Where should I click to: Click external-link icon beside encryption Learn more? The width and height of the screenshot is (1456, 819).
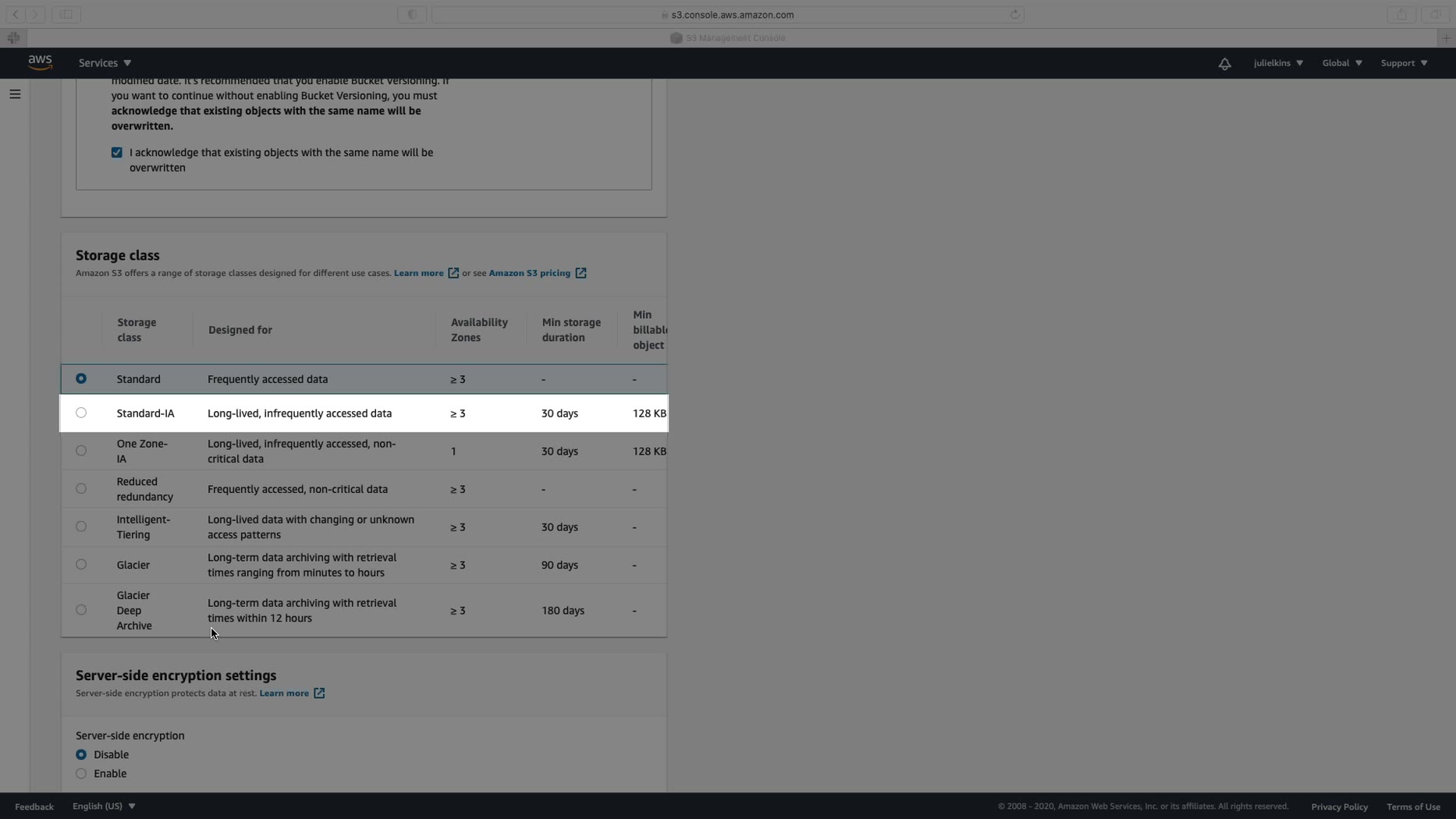point(319,693)
